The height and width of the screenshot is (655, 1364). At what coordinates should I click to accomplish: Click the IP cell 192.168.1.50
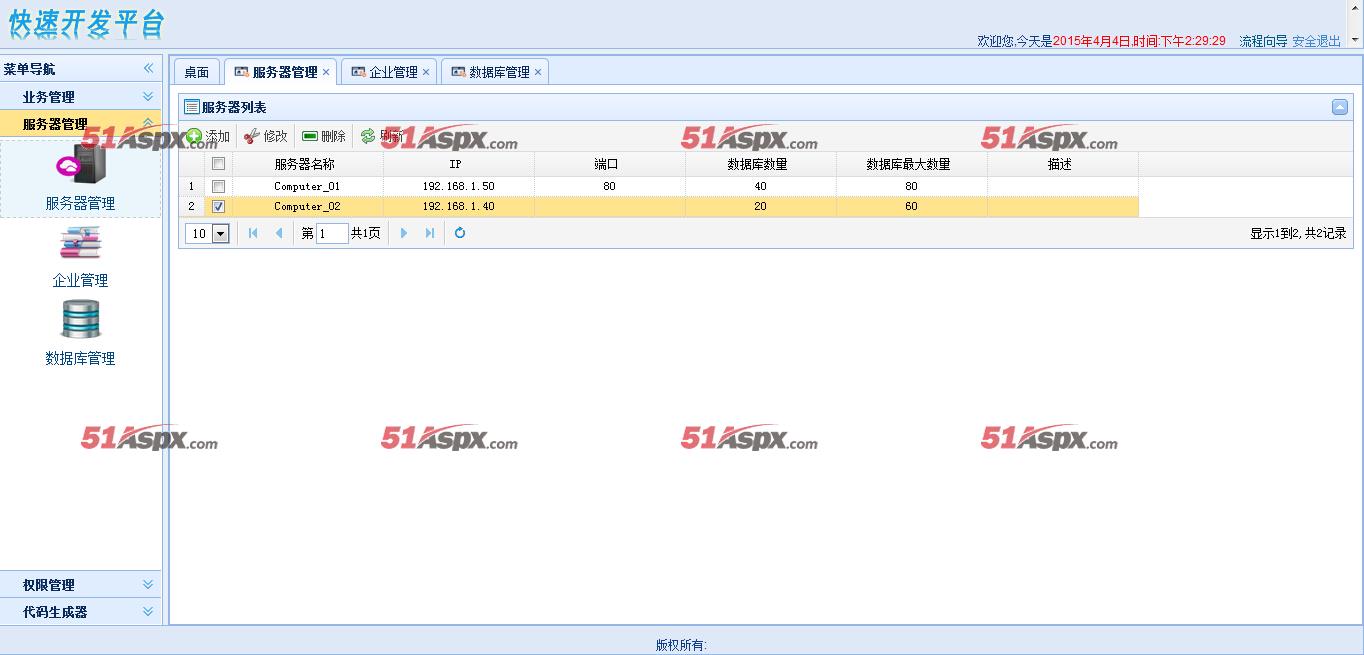[458, 187]
